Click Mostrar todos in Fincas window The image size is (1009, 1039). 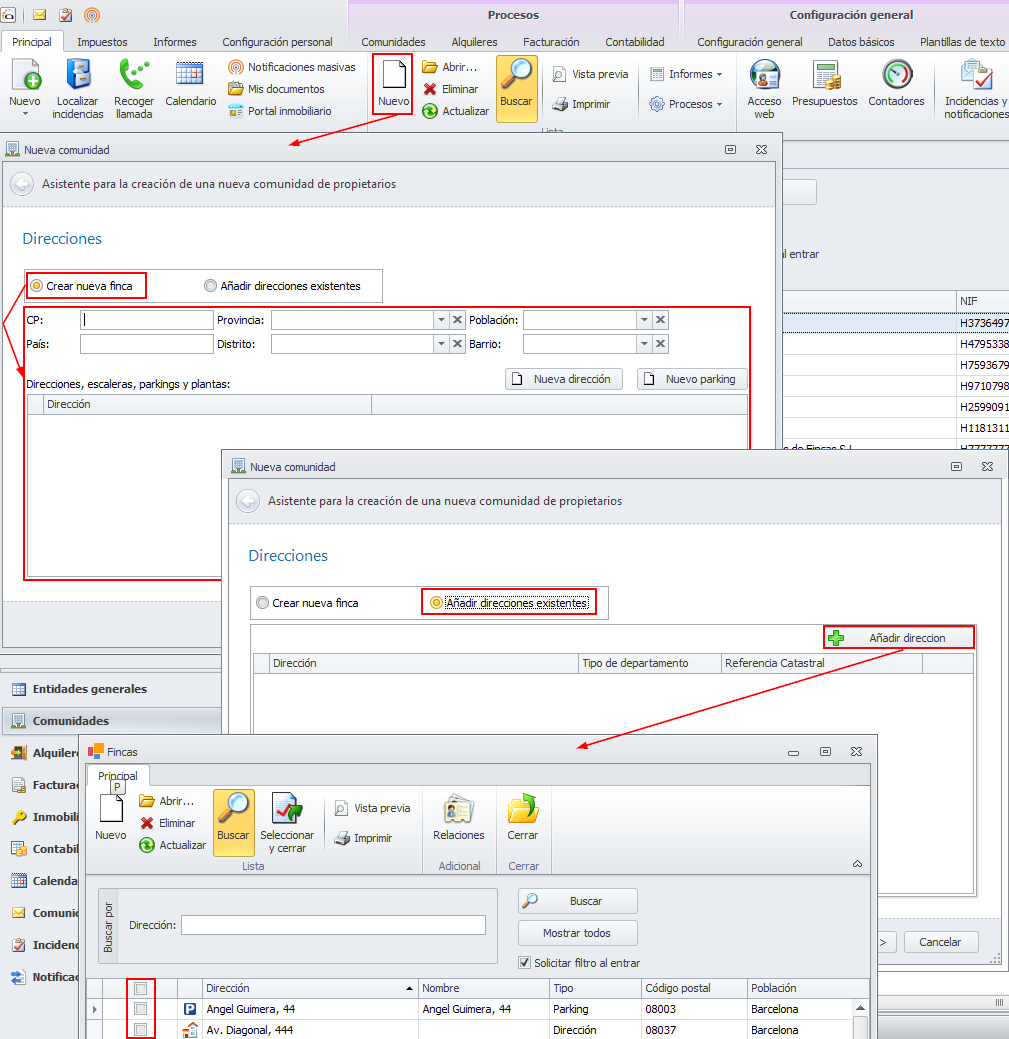coord(577,933)
